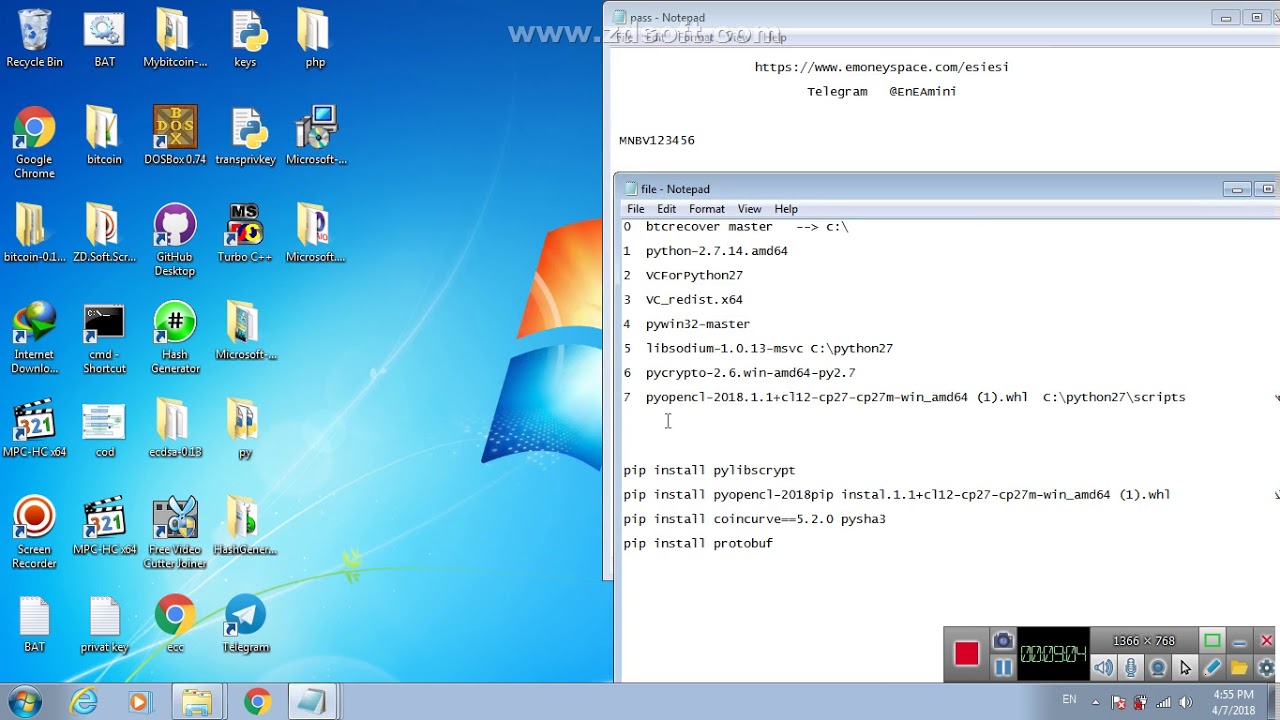The width and height of the screenshot is (1280, 720).
Task: Open the Edit menu in file - Notepad
Action: (x=667, y=209)
